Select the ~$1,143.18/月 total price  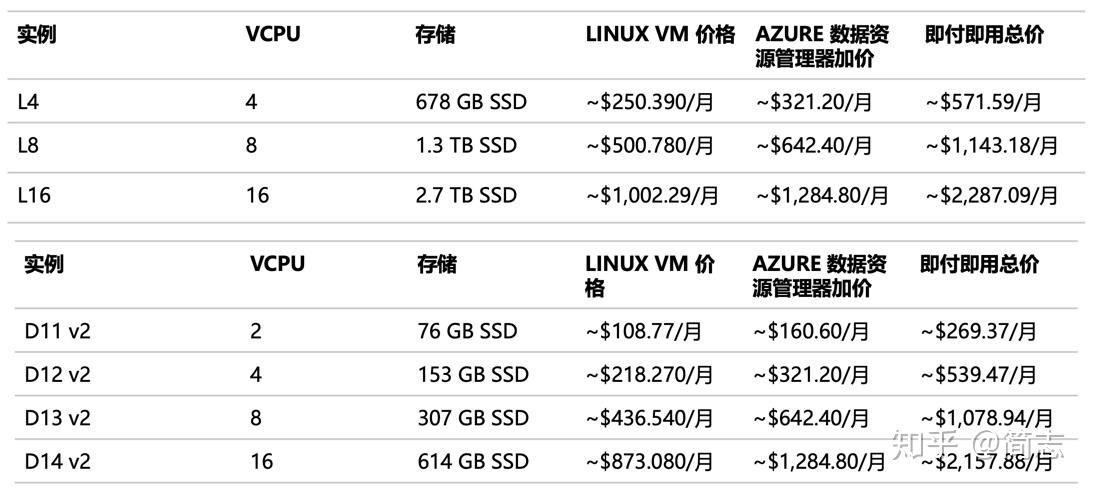coord(991,146)
